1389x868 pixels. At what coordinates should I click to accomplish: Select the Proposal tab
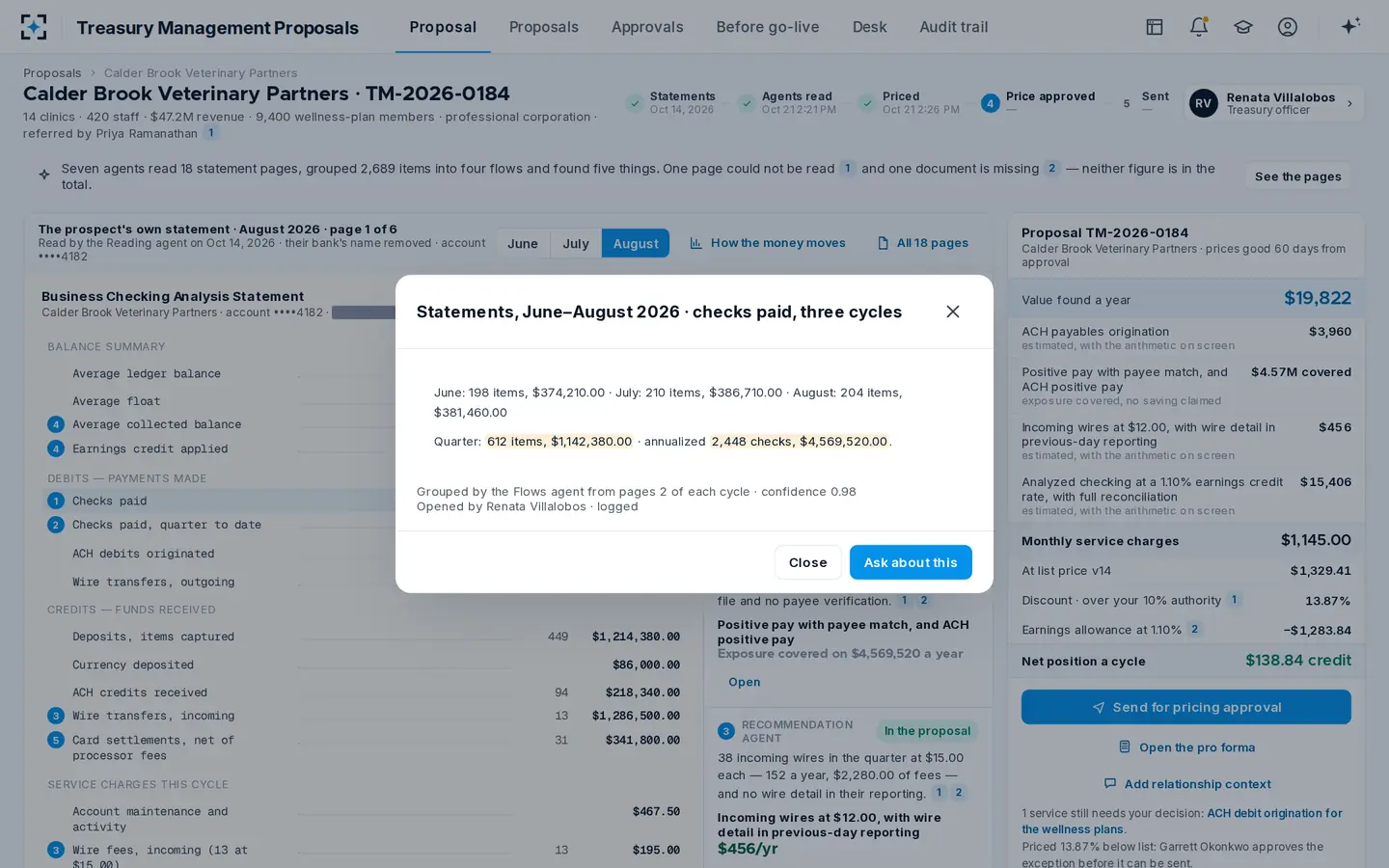point(443,27)
